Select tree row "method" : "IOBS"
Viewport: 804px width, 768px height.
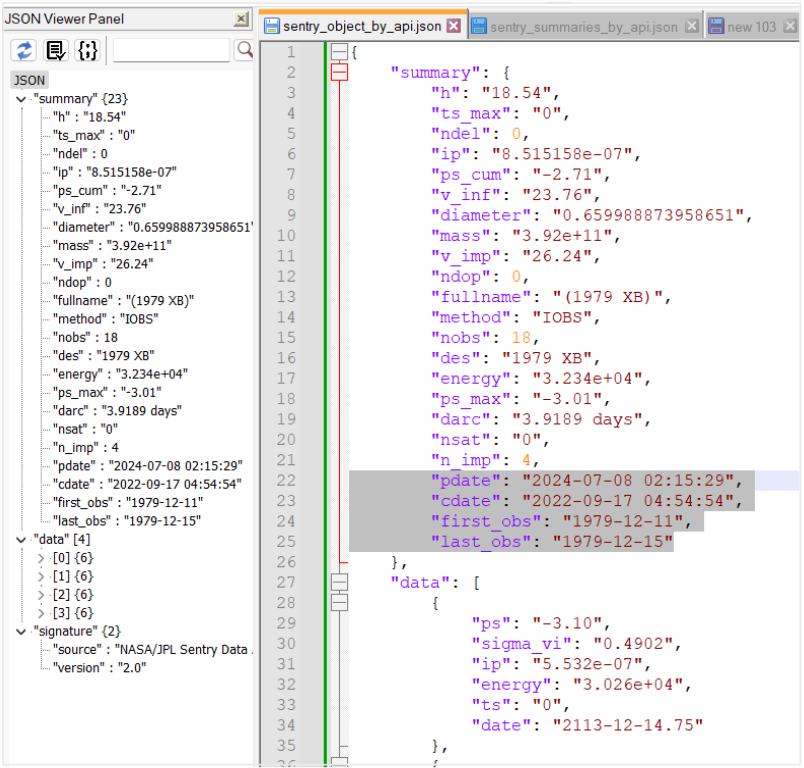click(106, 319)
